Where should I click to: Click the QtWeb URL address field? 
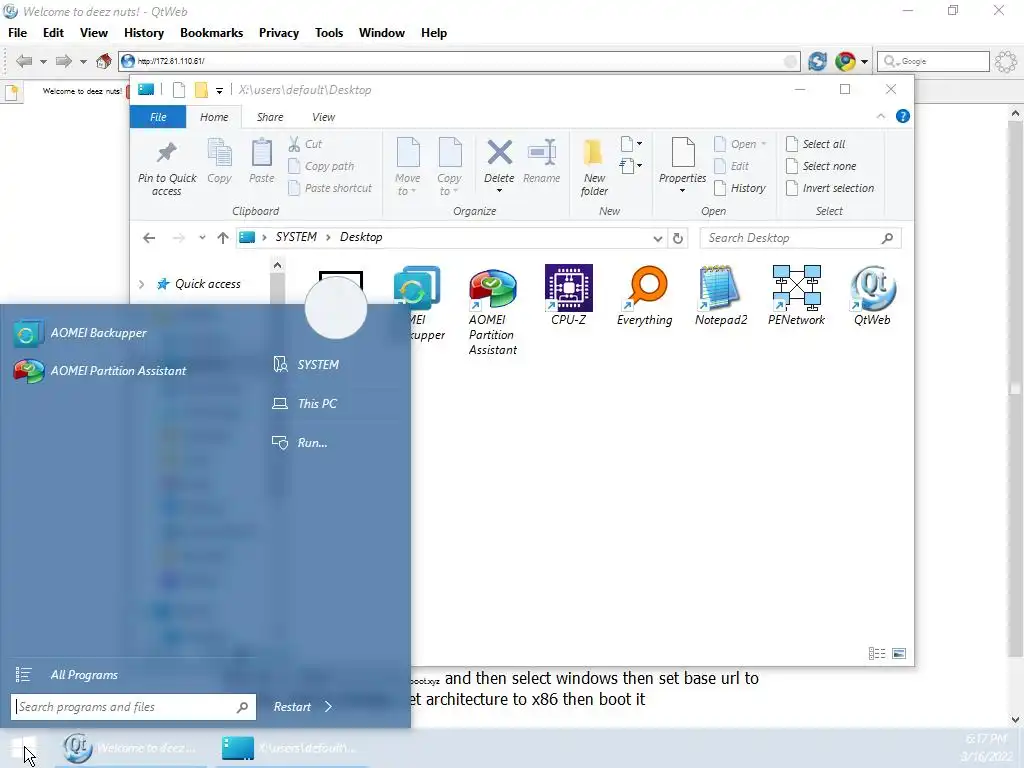pos(460,61)
